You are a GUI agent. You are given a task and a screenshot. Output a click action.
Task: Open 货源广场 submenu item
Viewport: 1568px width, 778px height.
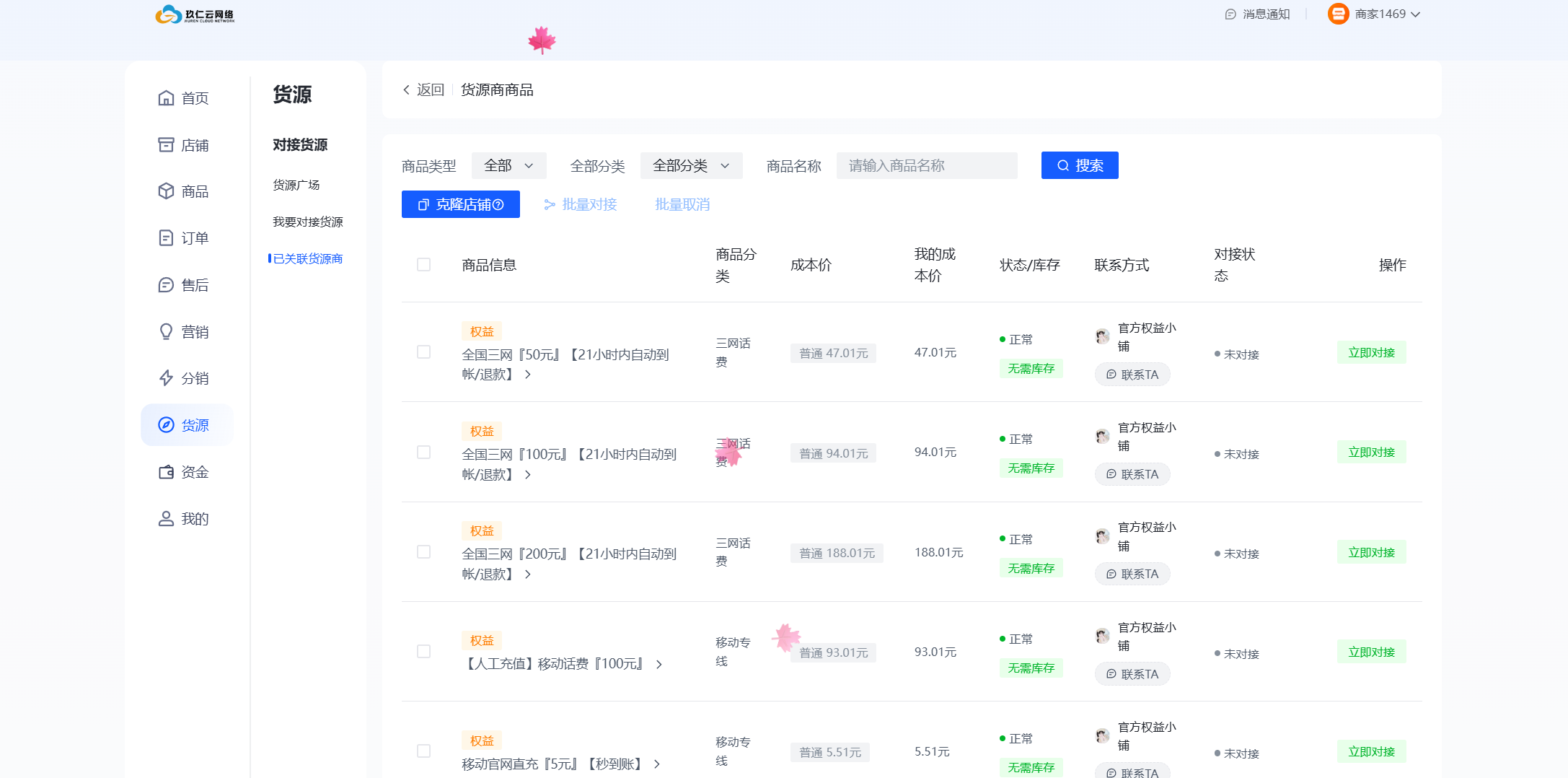pos(296,185)
